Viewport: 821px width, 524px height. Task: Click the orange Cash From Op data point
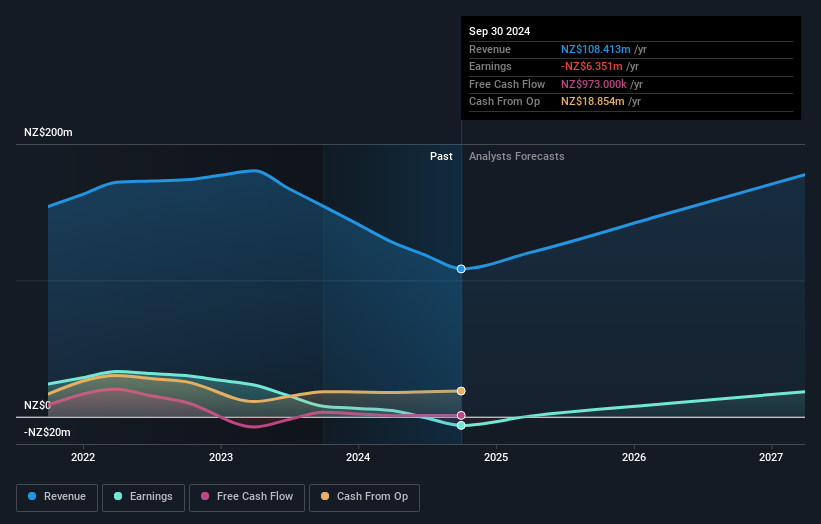[461, 391]
